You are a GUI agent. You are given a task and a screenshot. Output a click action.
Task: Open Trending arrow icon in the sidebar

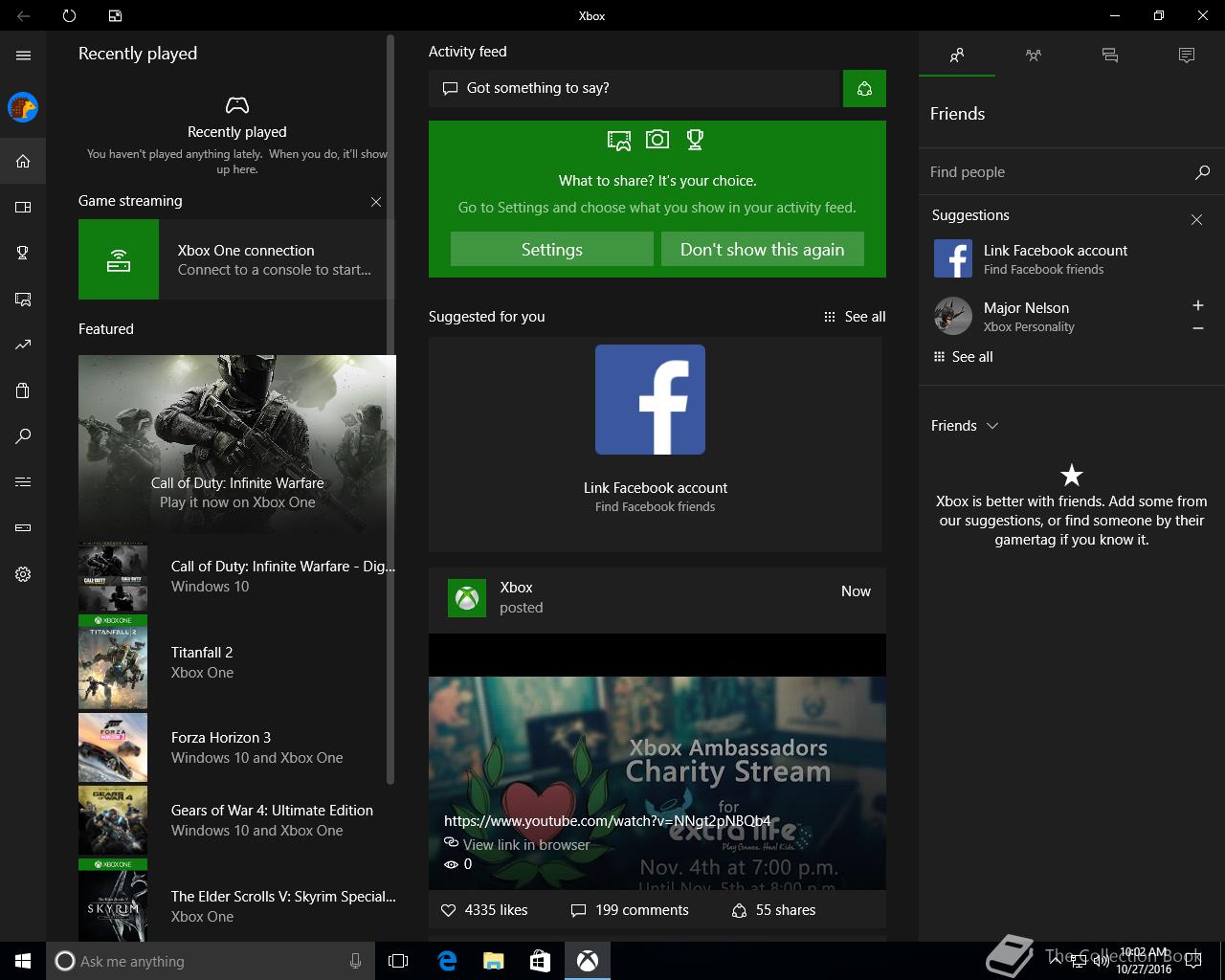(23, 345)
